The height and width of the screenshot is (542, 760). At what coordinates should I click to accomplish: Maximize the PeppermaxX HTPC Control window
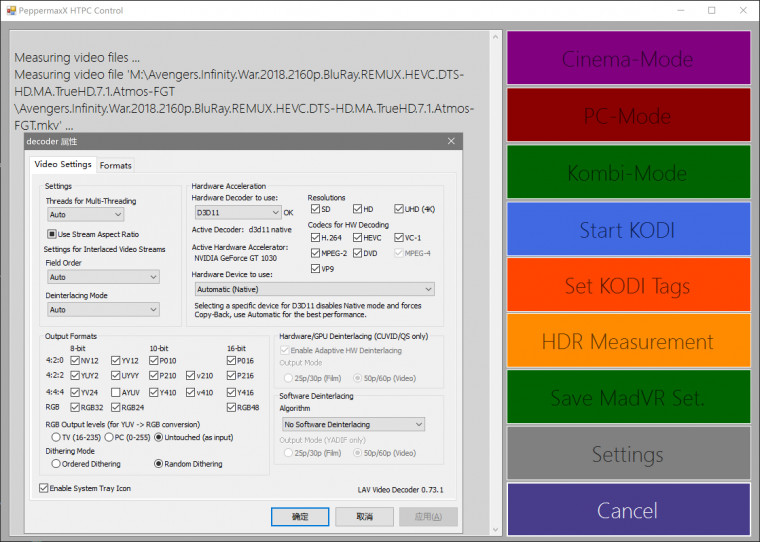[x=711, y=10]
